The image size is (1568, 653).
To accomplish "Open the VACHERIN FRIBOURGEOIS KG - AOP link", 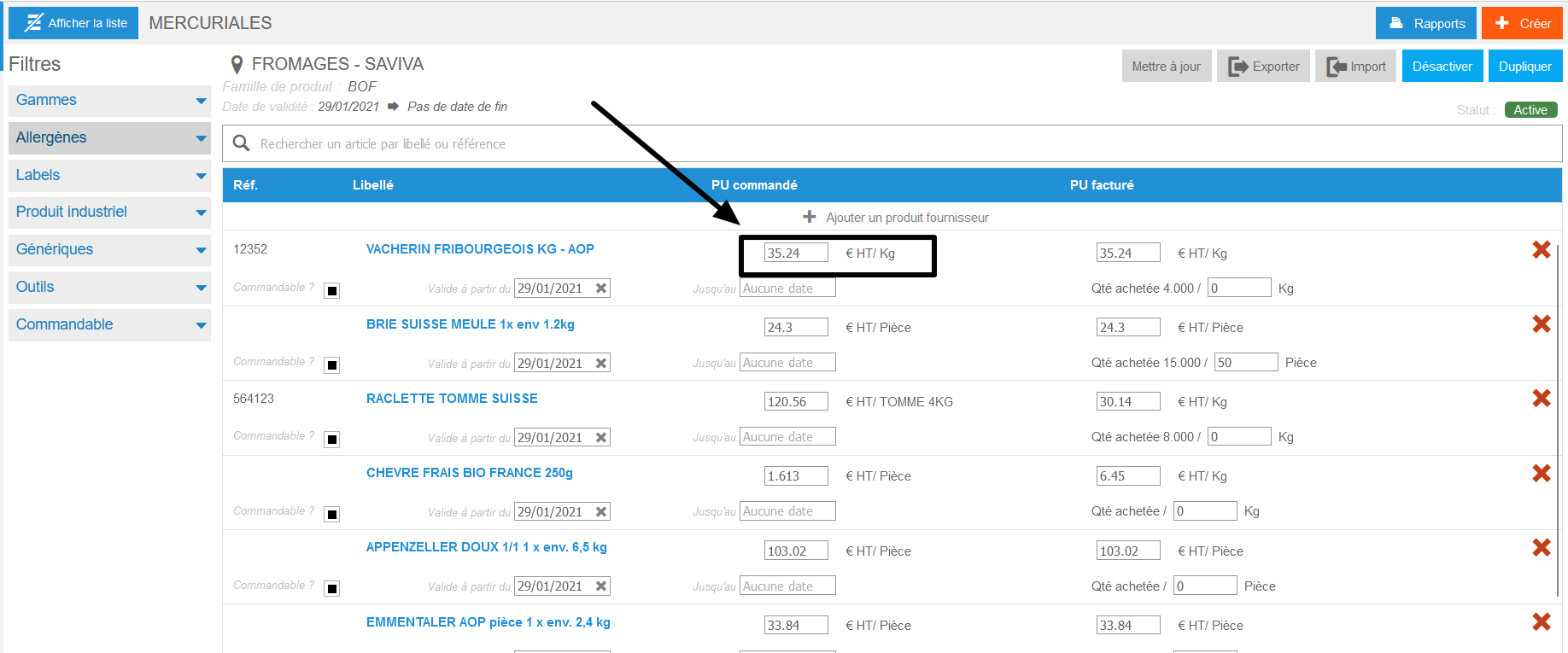I will click(x=480, y=249).
